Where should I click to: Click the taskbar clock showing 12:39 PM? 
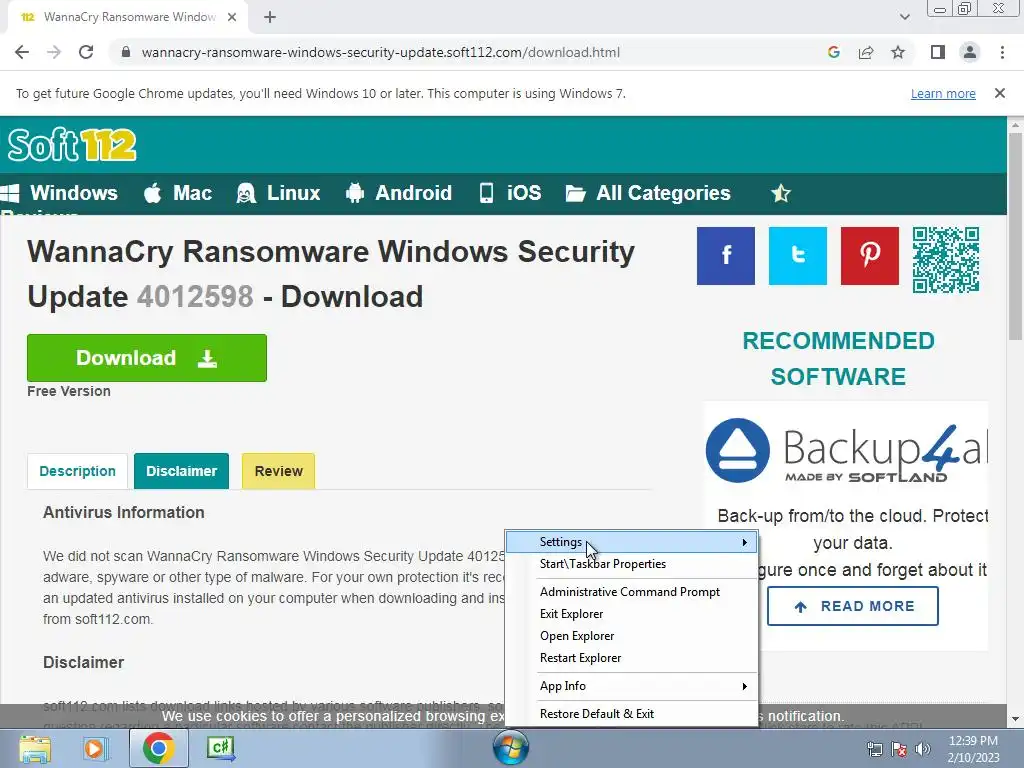[973, 749]
